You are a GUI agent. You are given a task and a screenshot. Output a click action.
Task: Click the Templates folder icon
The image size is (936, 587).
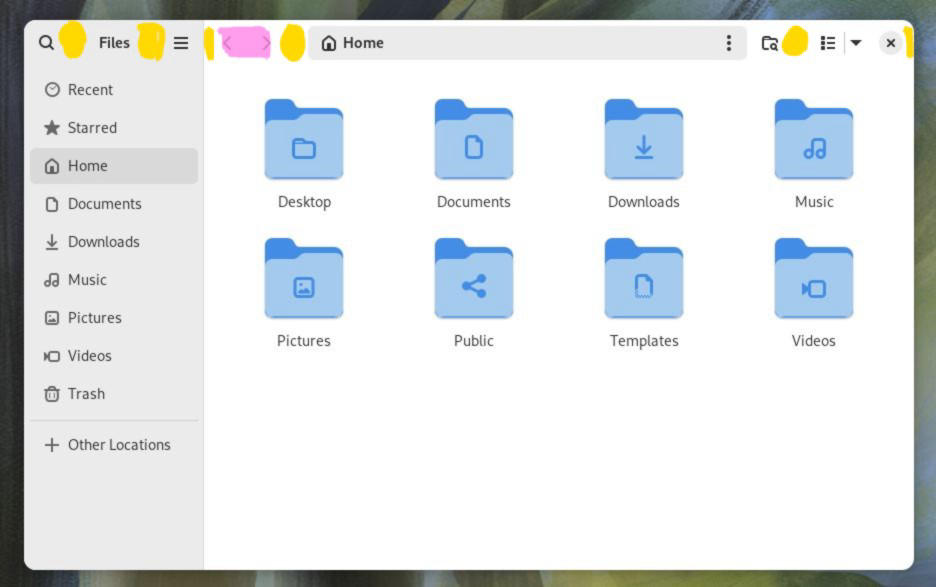point(644,279)
